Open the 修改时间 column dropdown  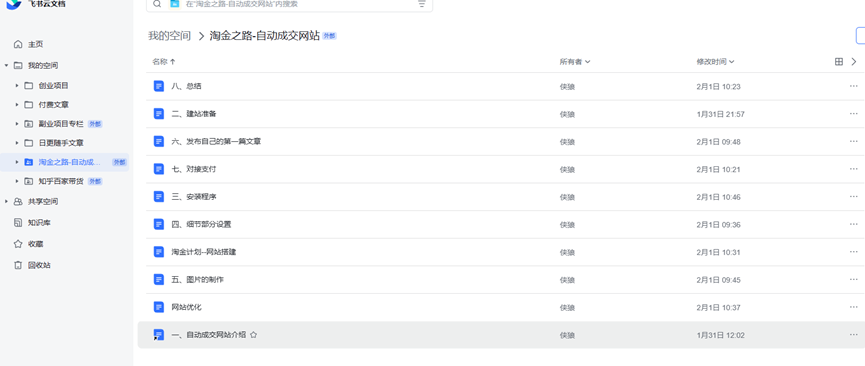(716, 62)
